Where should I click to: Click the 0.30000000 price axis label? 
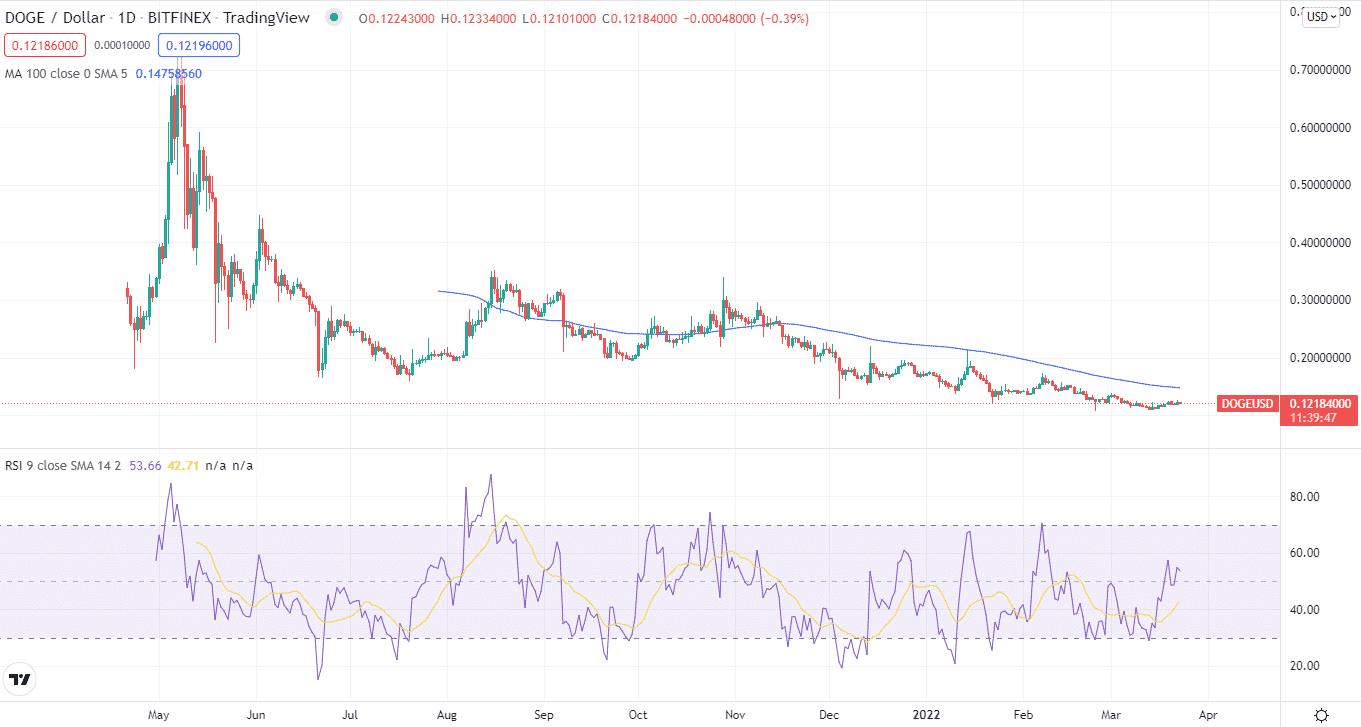(1321, 300)
